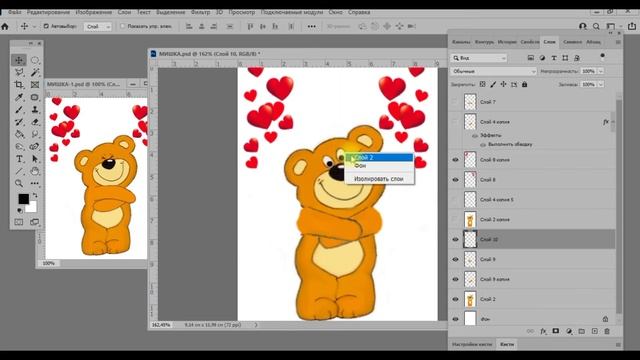Switch to the Кисти tab
This screenshot has width=640, height=360.
507,344
